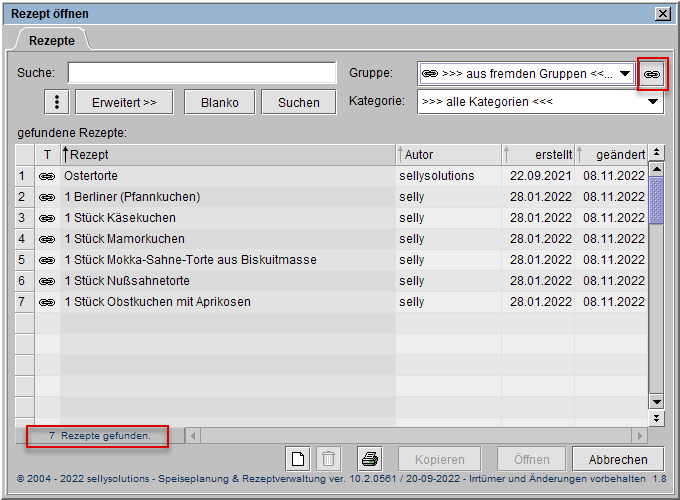
Task: Click the printer icon
Action: pos(369,459)
